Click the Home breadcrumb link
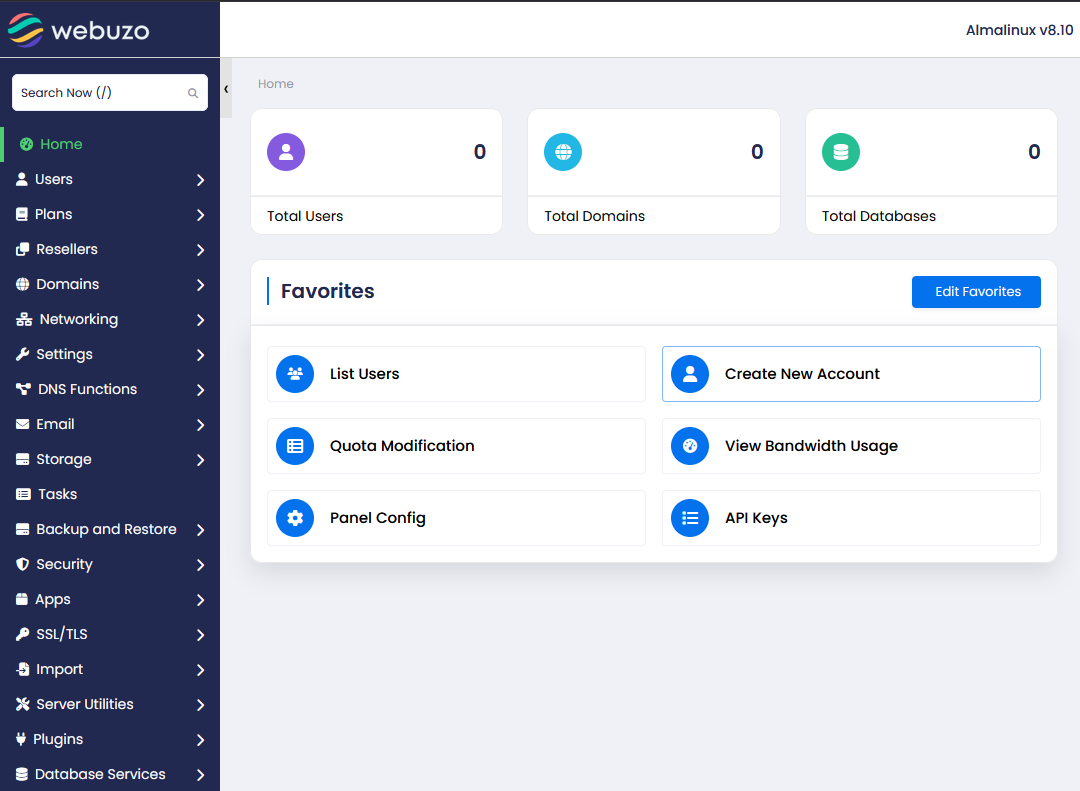 (276, 84)
